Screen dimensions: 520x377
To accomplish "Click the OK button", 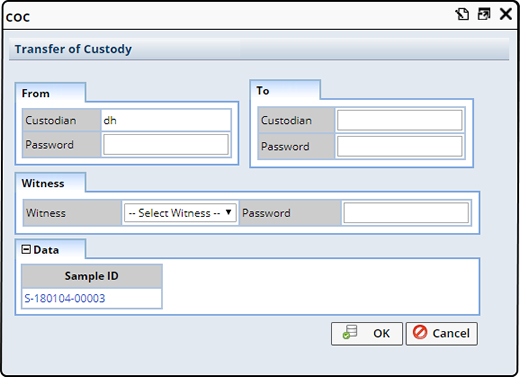I will tap(367, 333).
